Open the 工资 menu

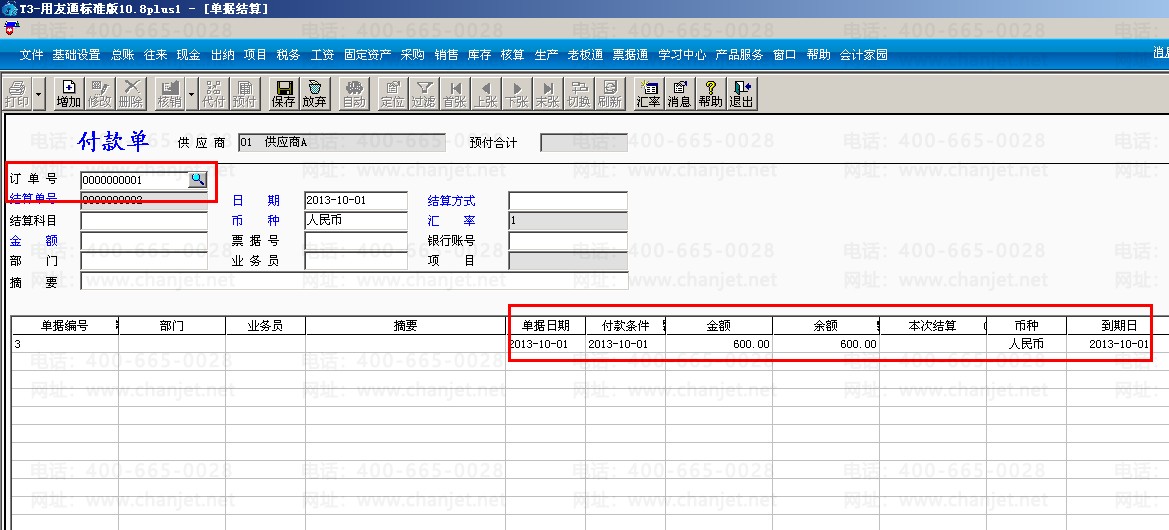[x=322, y=55]
